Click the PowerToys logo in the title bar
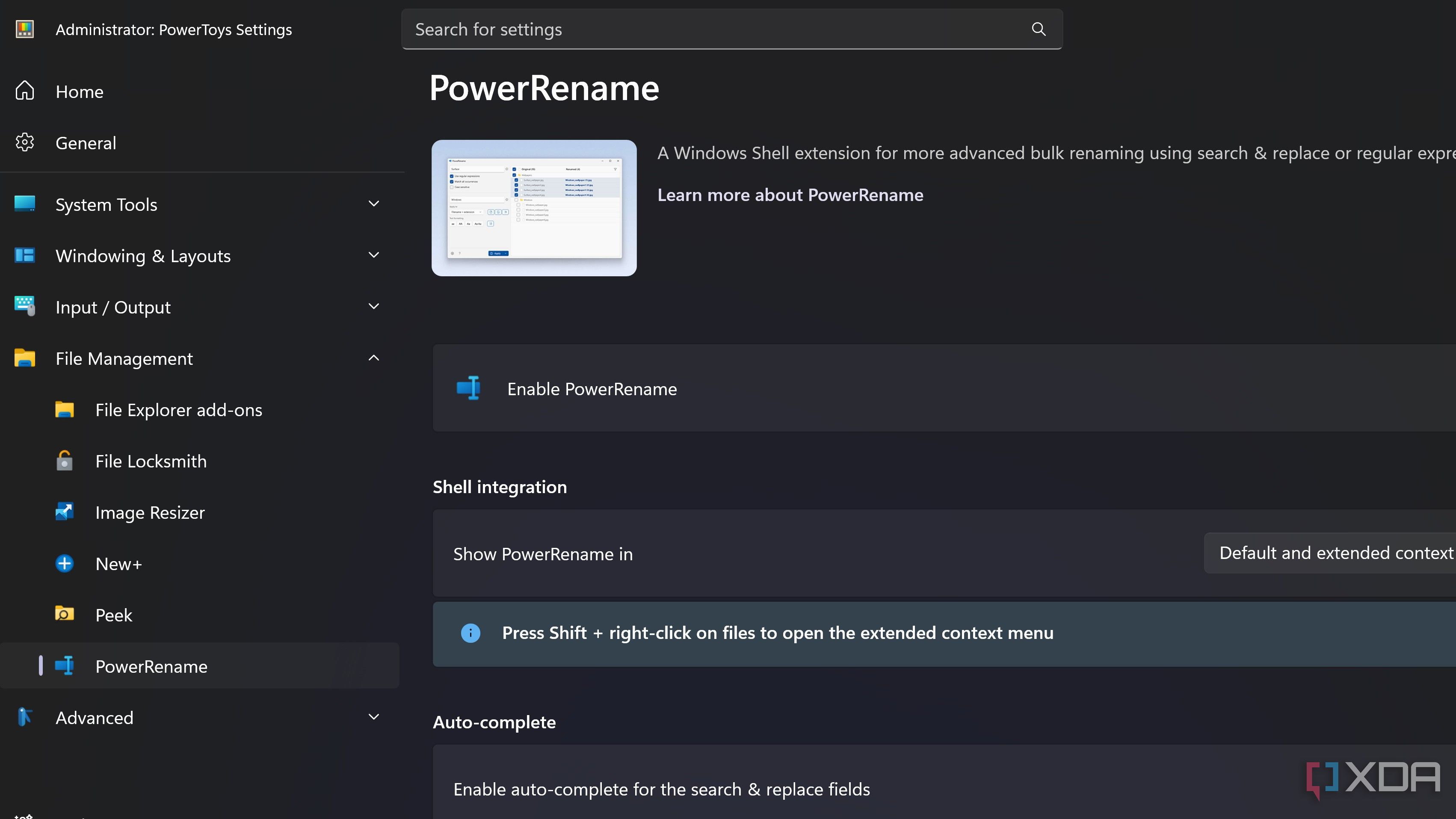This screenshot has height=819, width=1456. [x=24, y=29]
